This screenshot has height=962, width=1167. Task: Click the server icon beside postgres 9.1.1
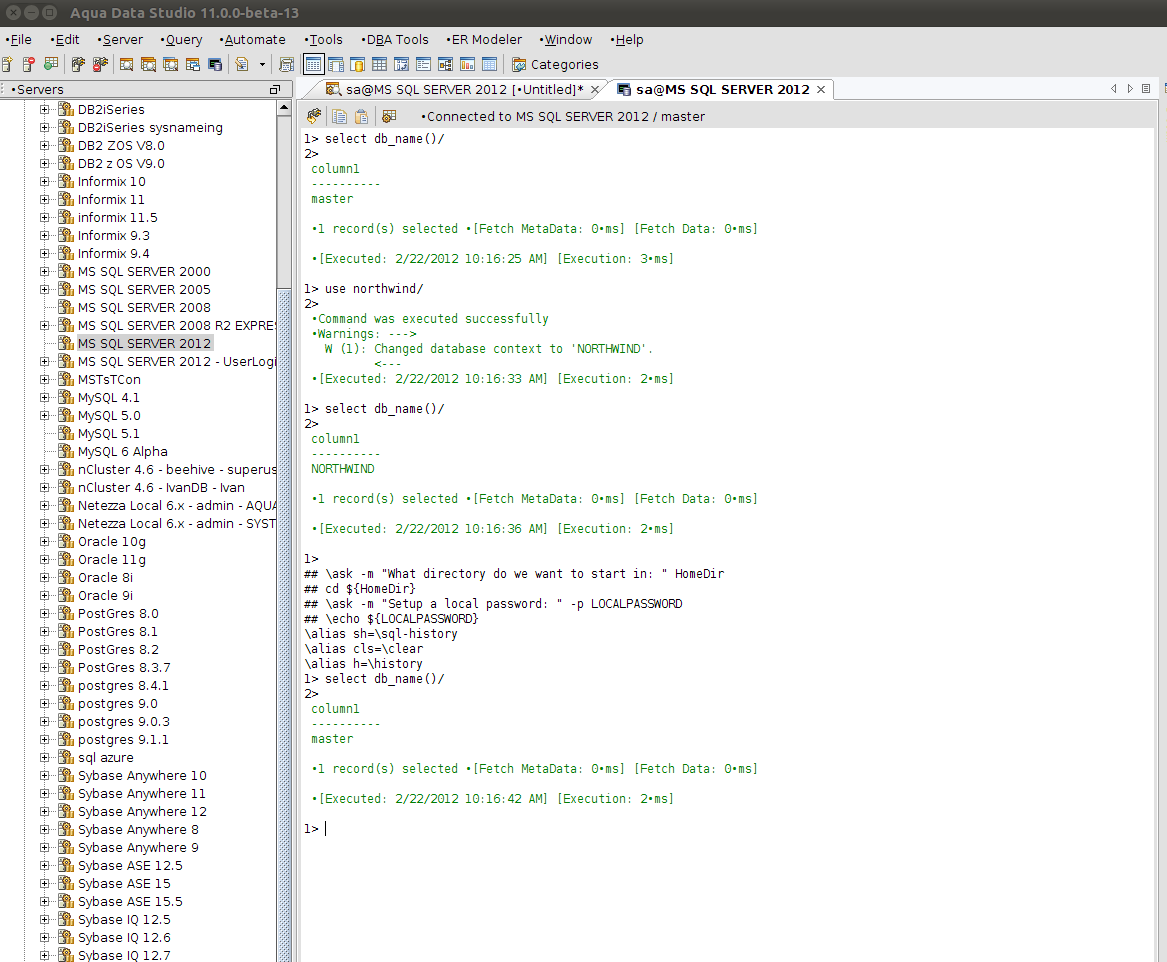66,740
